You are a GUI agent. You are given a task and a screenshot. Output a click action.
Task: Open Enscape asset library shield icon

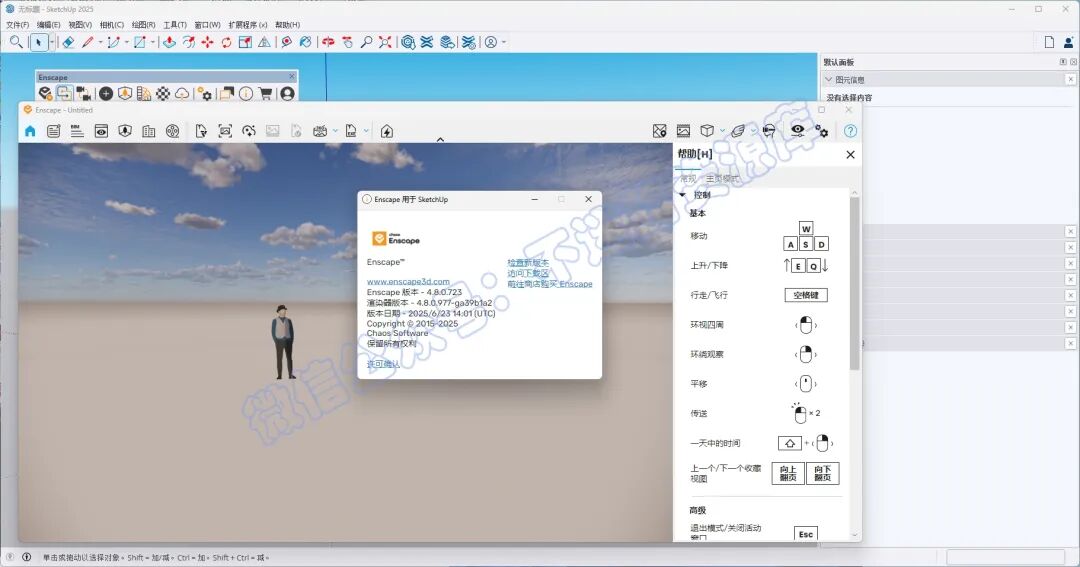point(125,93)
